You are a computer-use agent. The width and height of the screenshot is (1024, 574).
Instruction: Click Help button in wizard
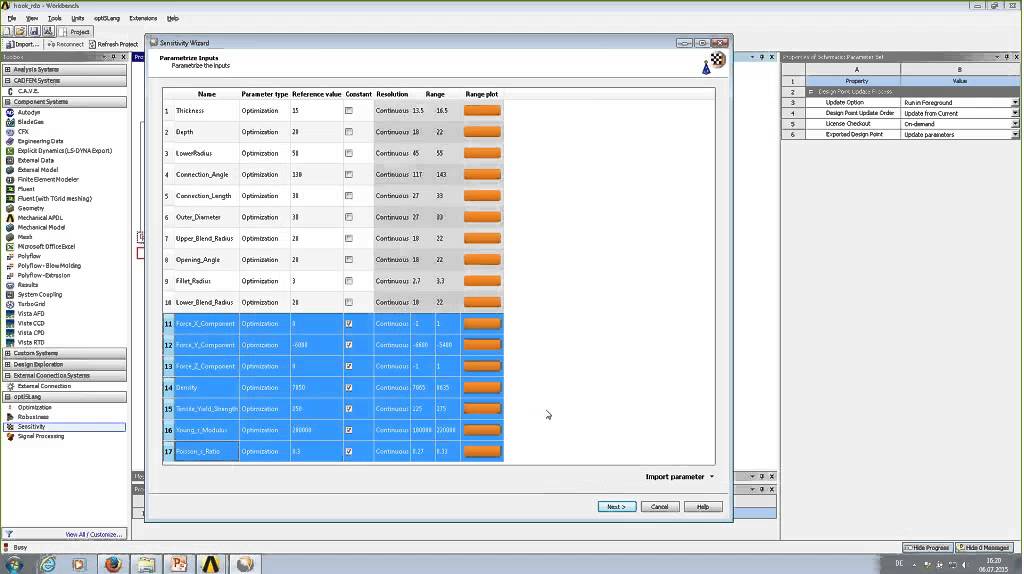[x=703, y=507]
